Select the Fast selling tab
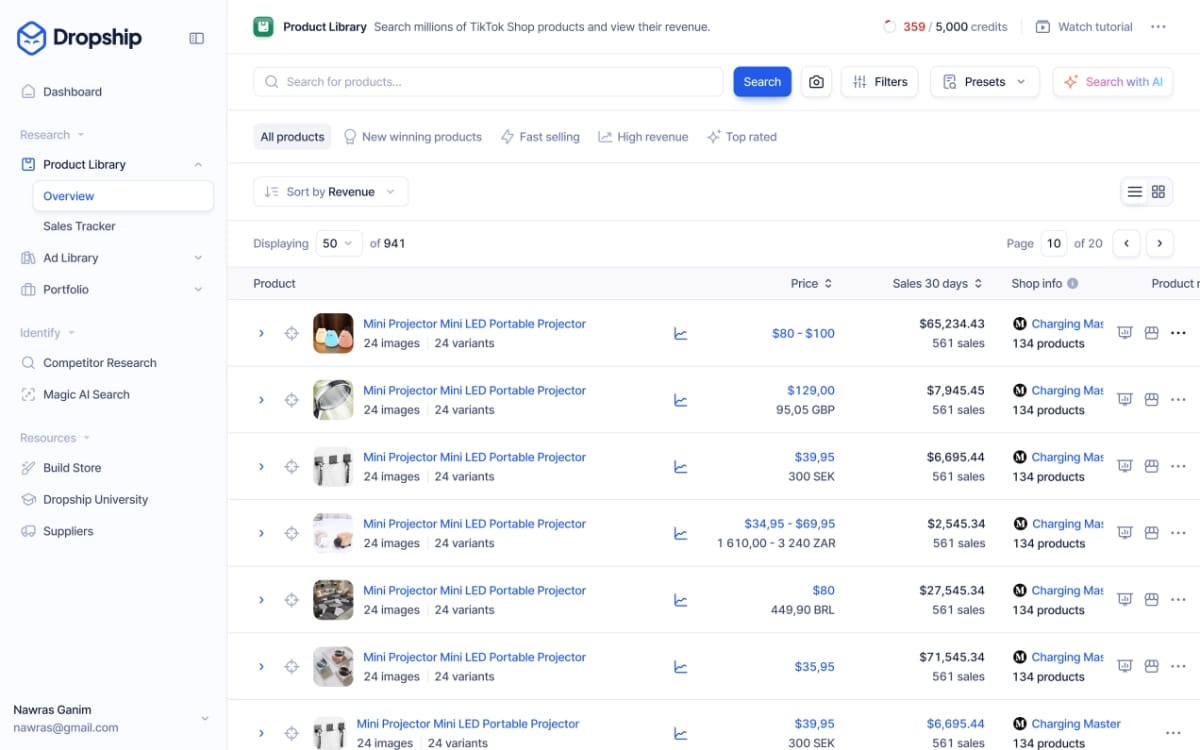 click(x=540, y=137)
